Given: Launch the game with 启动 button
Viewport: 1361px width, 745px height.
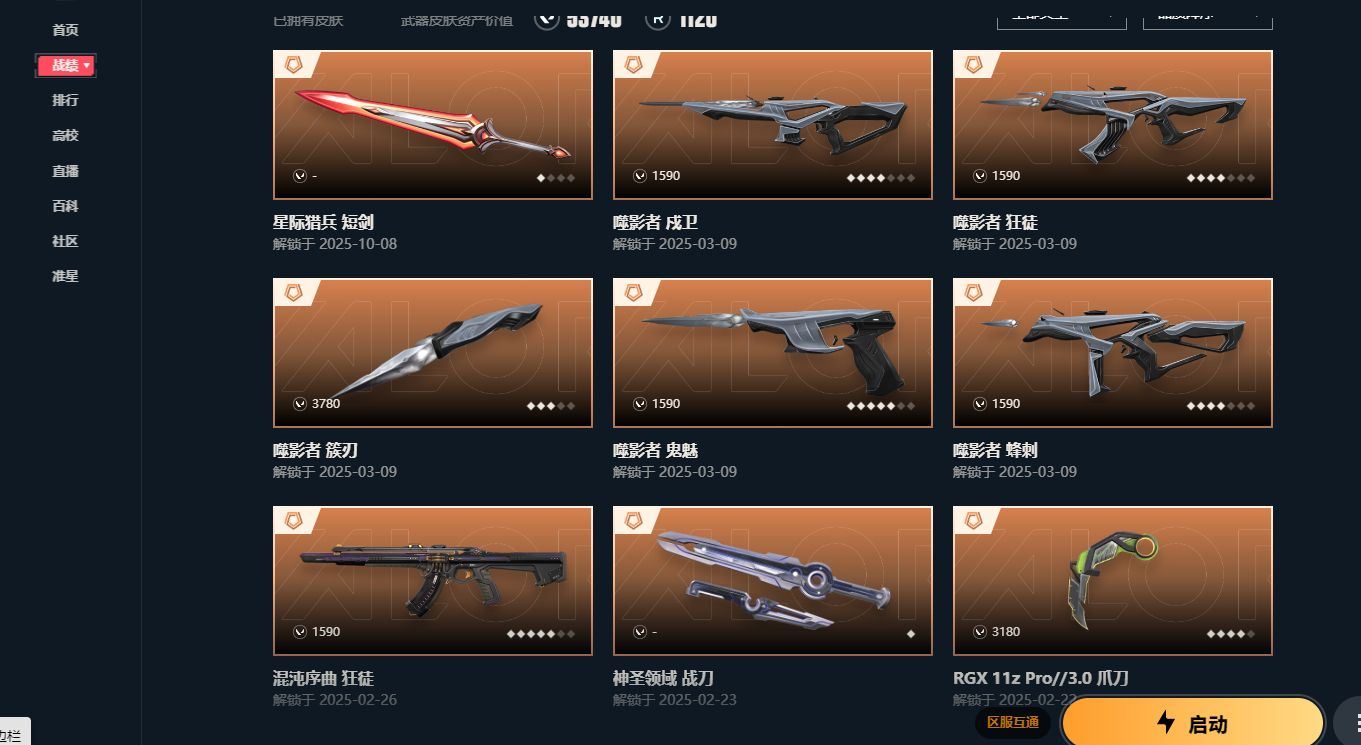Looking at the screenshot, I should (x=1193, y=723).
